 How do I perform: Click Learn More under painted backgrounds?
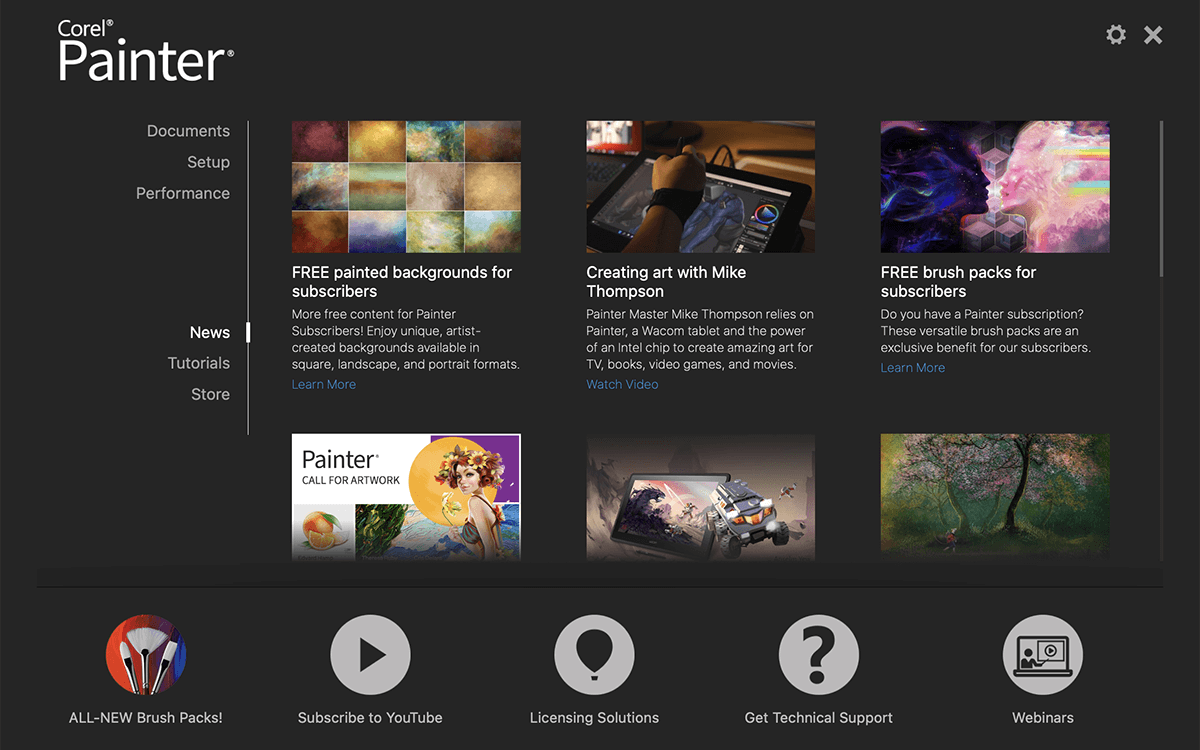[x=324, y=384]
